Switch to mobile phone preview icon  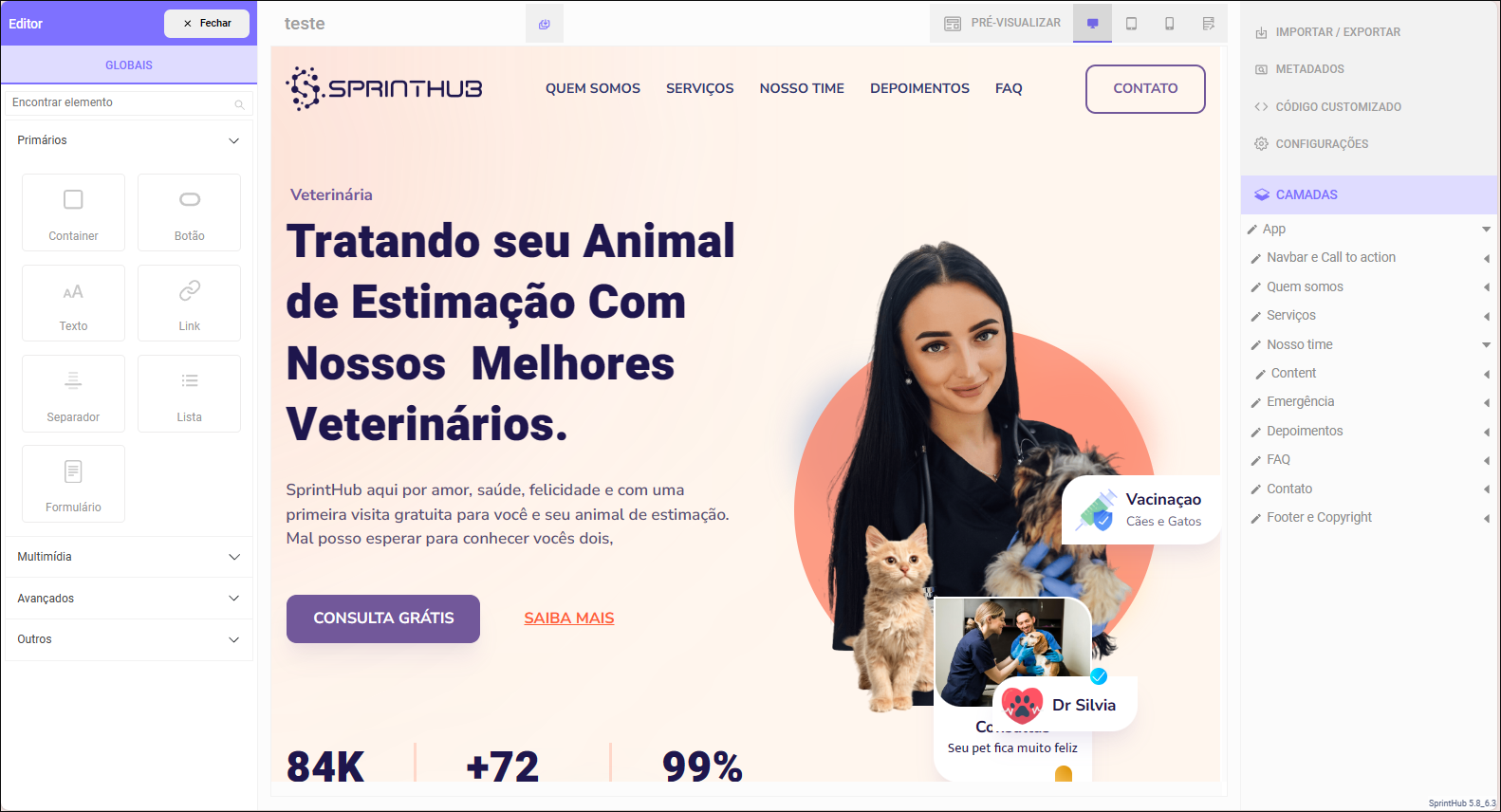1169,24
